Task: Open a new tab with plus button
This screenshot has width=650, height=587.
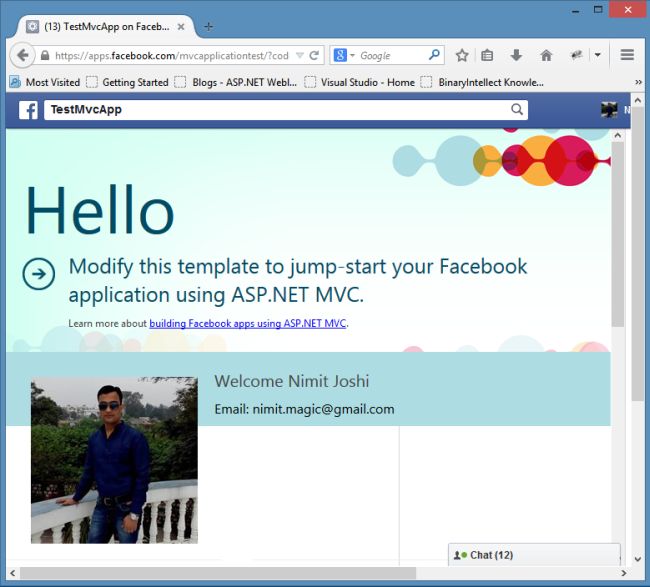Action: pyautogui.click(x=209, y=27)
